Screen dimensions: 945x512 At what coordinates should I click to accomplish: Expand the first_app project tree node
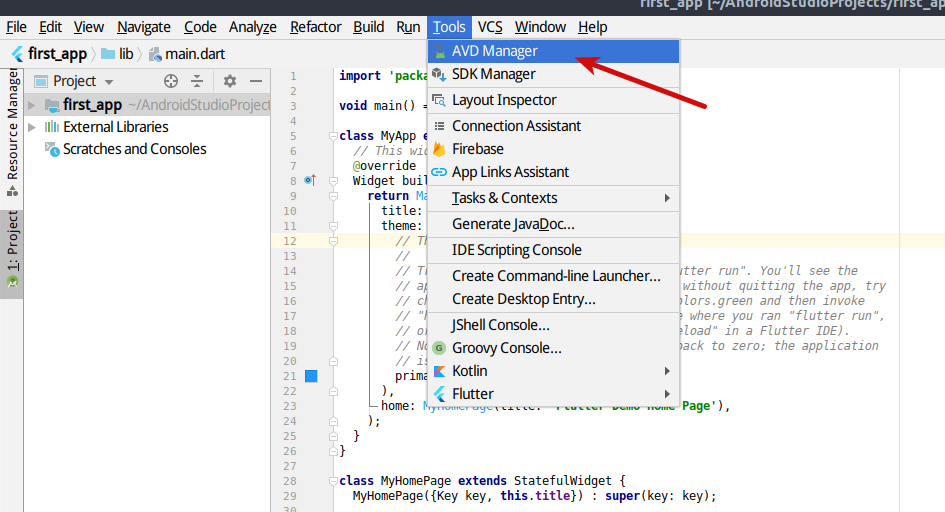[33, 105]
